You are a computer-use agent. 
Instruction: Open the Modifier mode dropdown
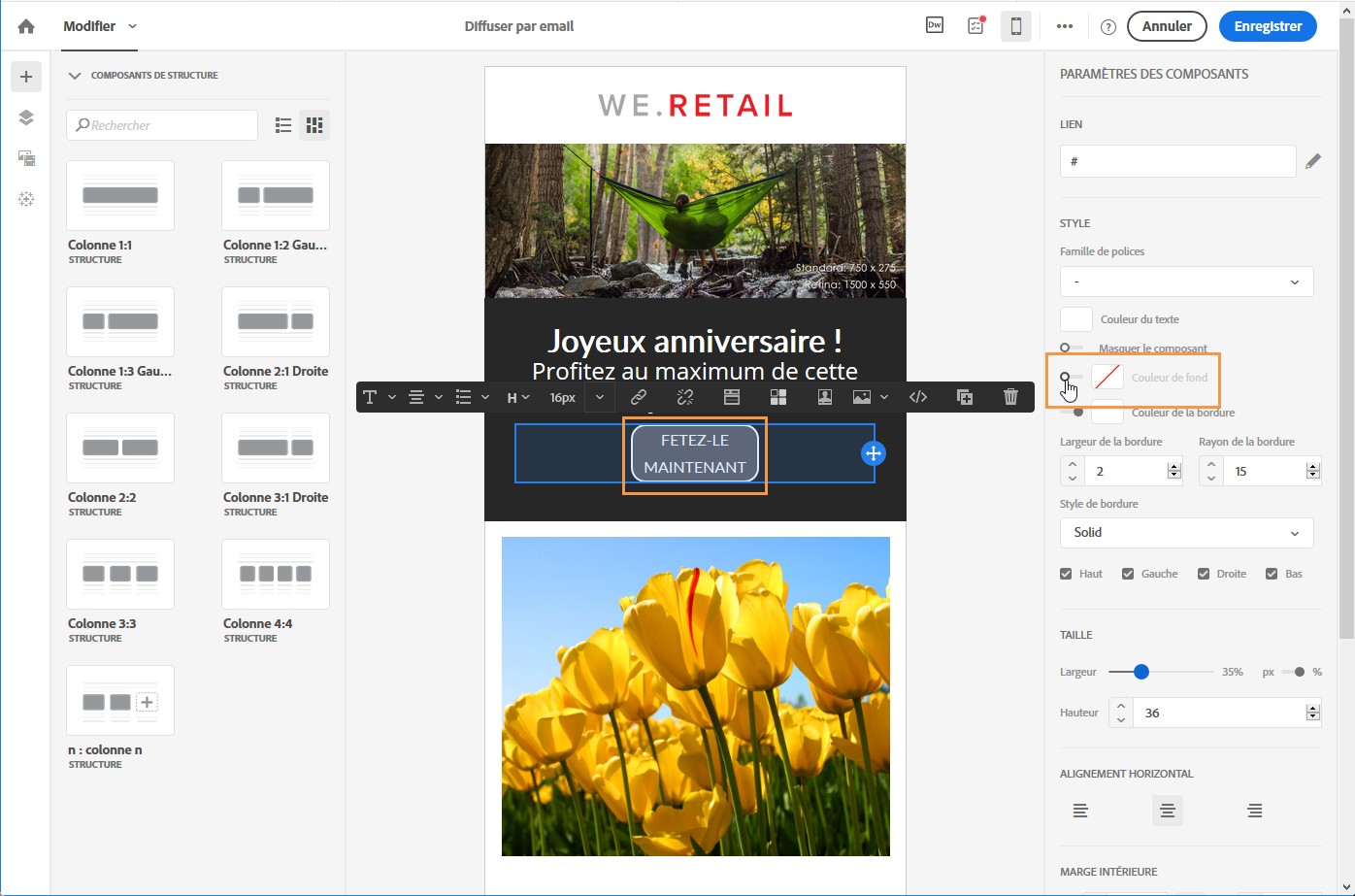point(100,26)
